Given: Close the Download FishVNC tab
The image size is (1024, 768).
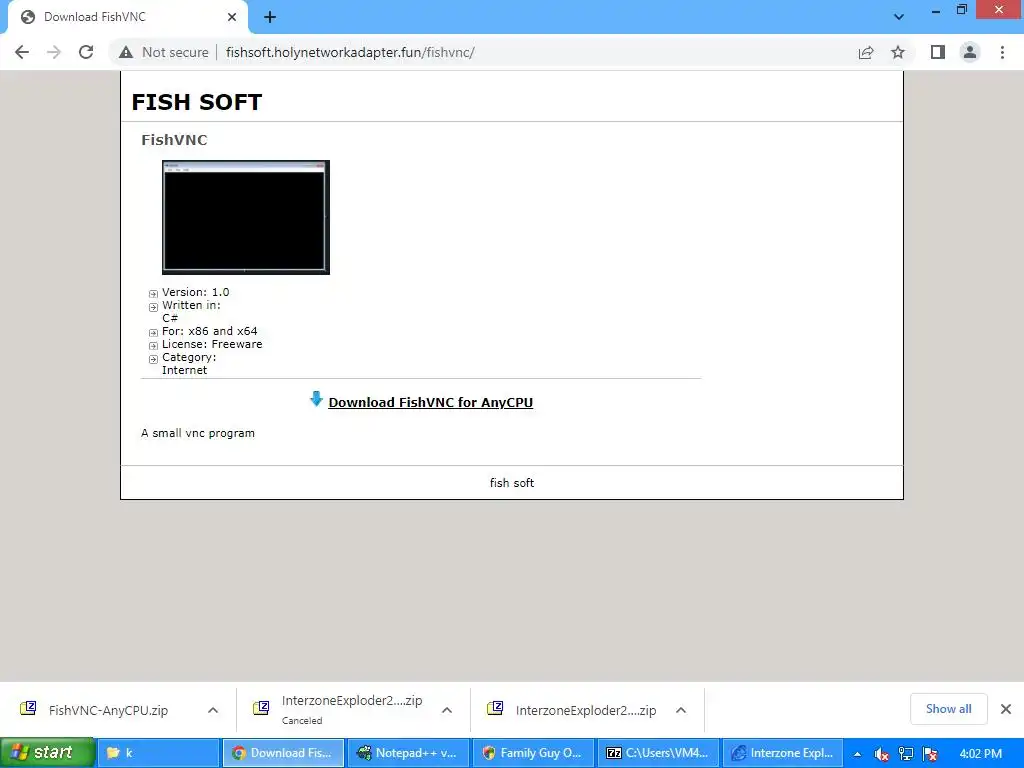Looking at the screenshot, I should (232, 17).
